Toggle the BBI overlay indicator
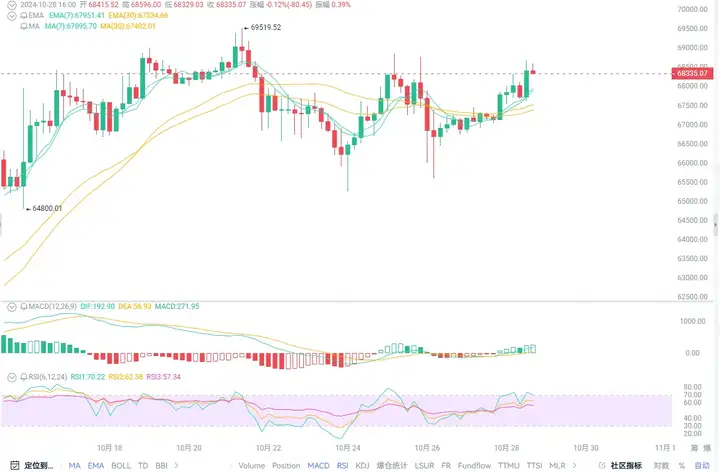Image resolution: width=720 pixels, height=472 pixels. 162,466
